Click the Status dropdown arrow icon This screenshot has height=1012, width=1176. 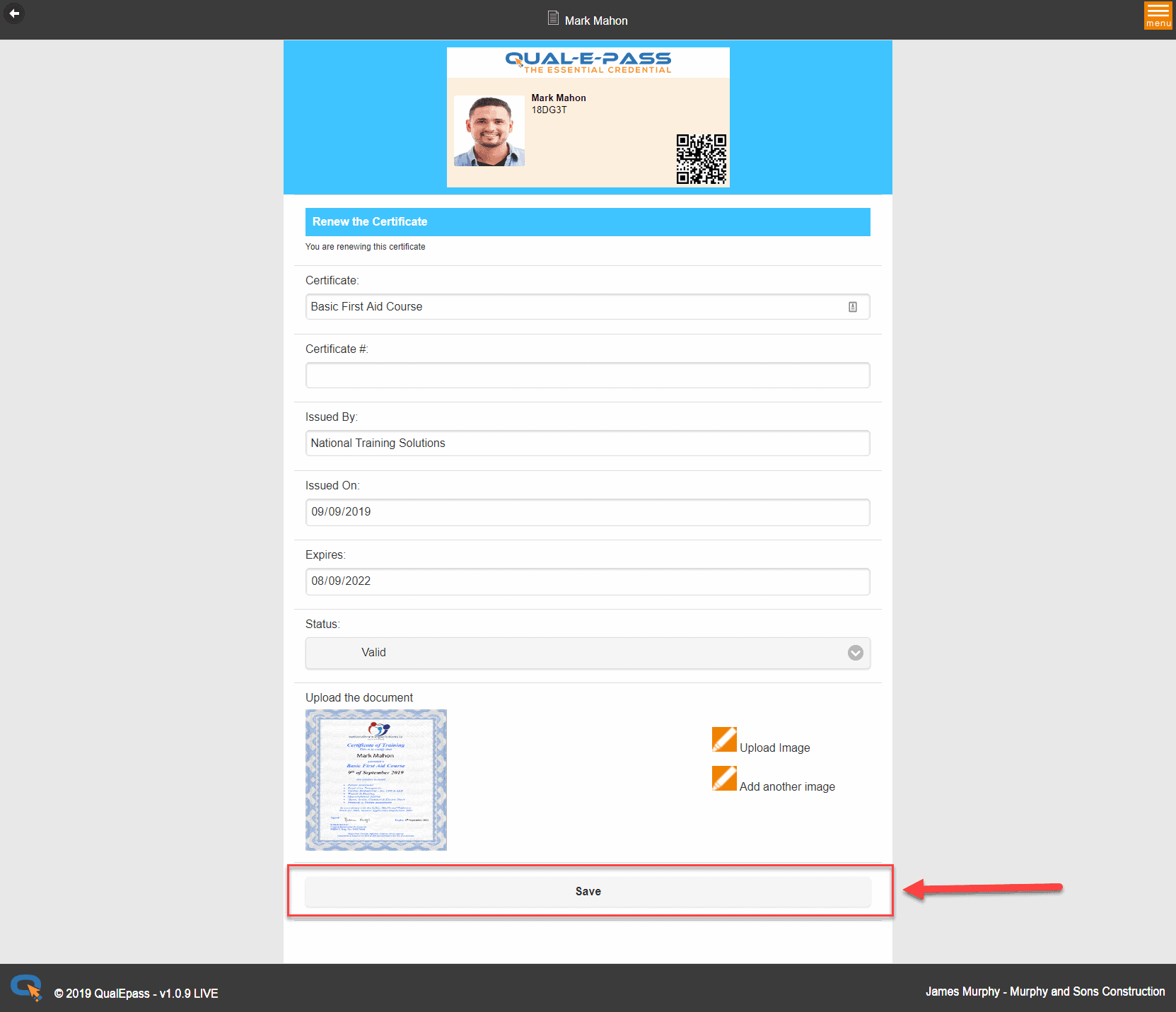click(855, 653)
